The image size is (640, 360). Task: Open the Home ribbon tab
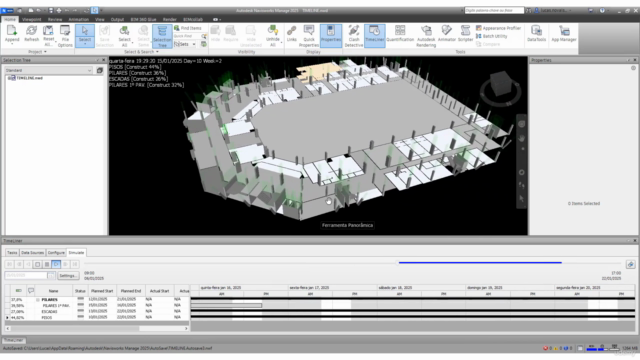(10, 19)
